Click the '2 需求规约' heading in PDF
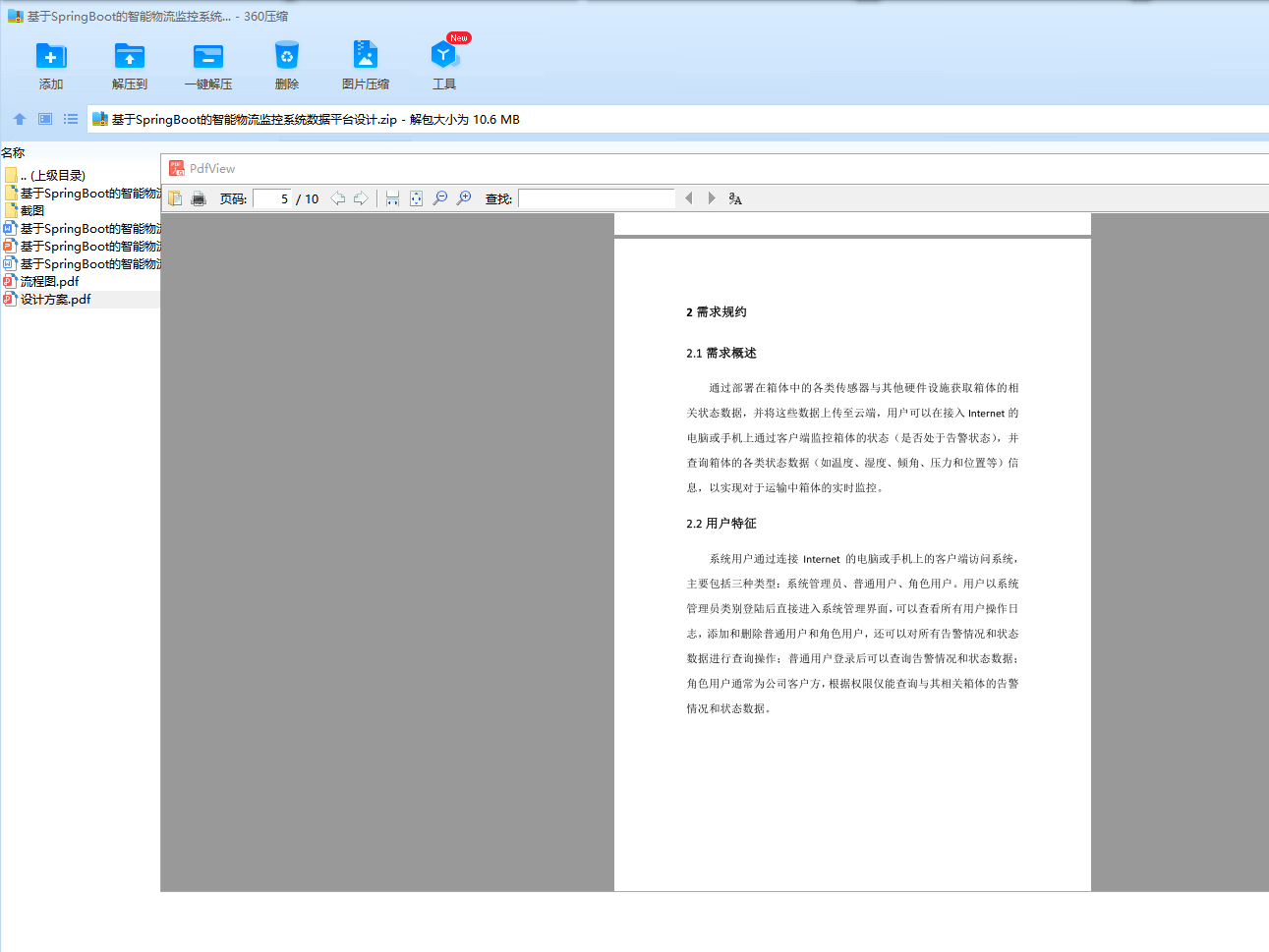This screenshot has width=1269, height=952. [x=717, y=312]
